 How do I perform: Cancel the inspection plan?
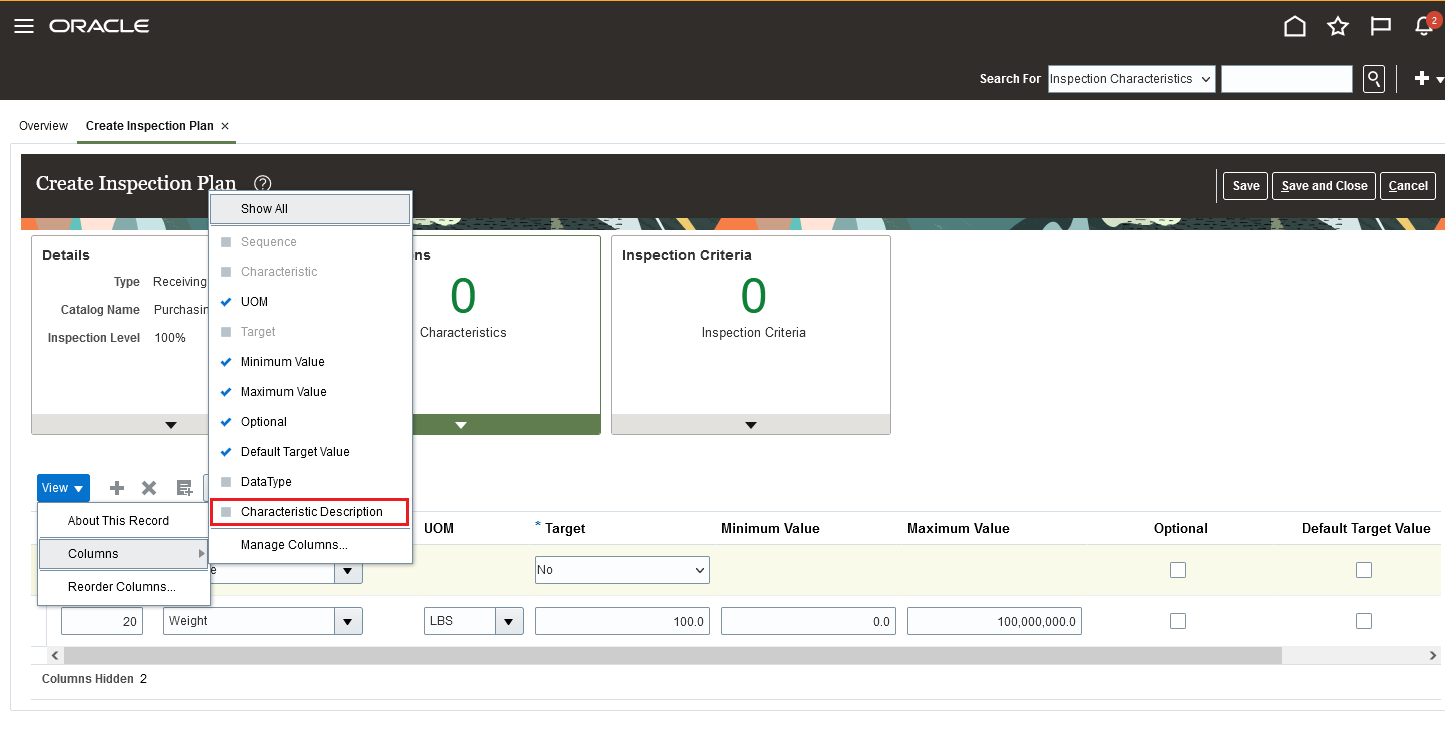(1408, 186)
